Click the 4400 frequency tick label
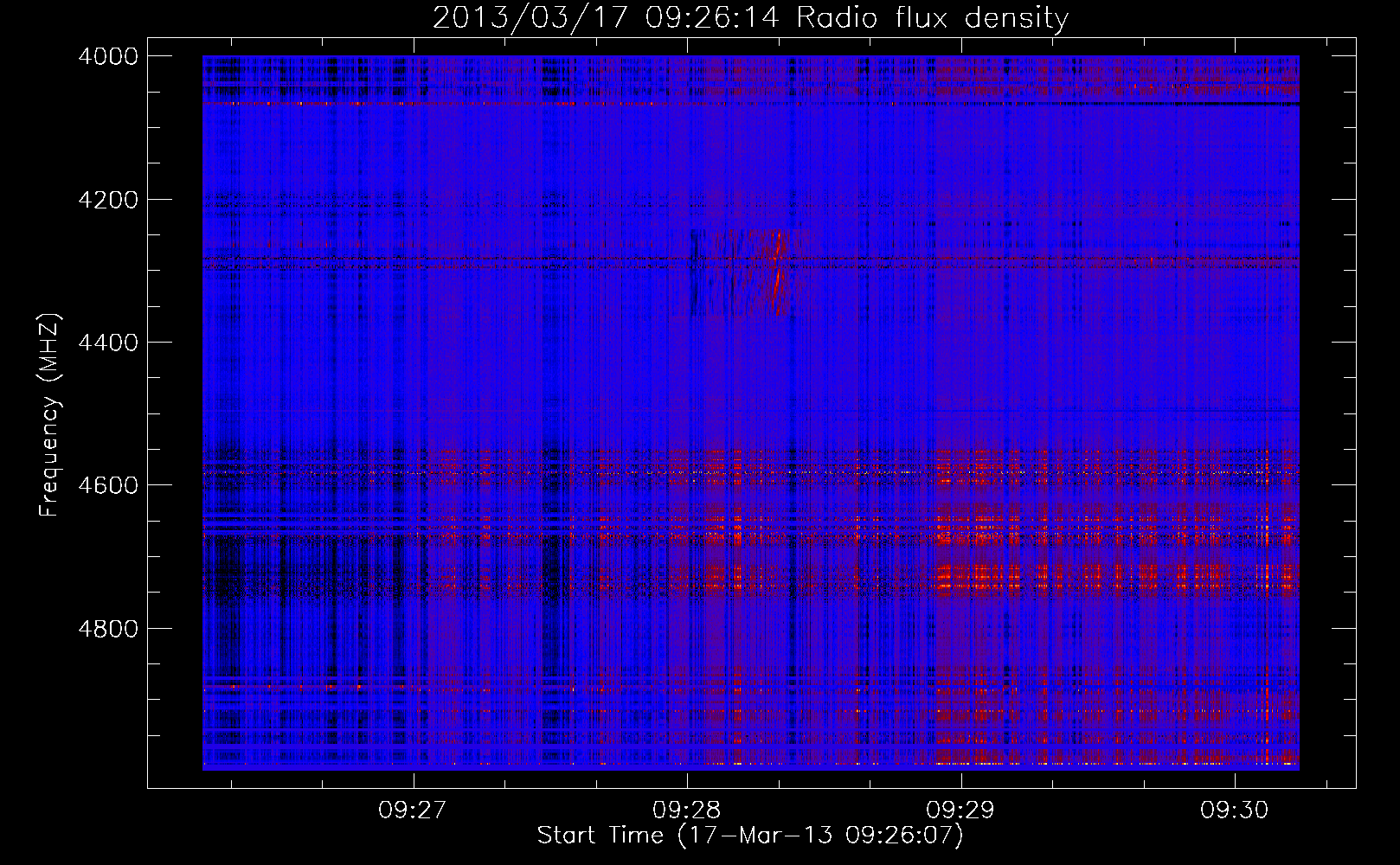This screenshot has height=865, width=1400. (x=108, y=343)
